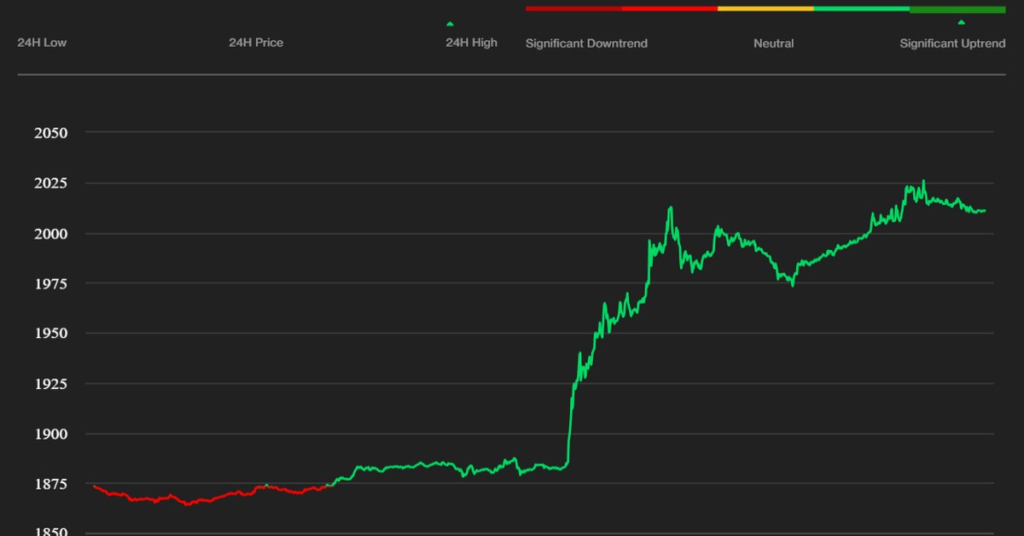Click the yellow neutral segment of the trend bar
Image resolution: width=1024 pixels, height=536 pixels.
click(765, 9)
